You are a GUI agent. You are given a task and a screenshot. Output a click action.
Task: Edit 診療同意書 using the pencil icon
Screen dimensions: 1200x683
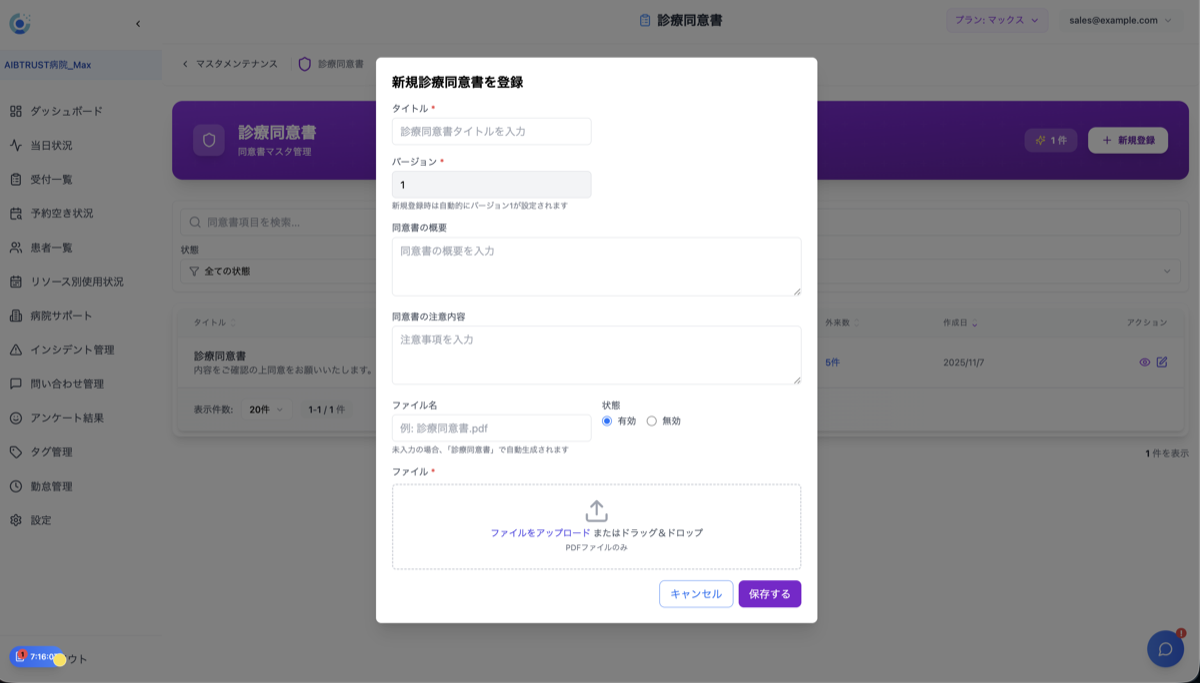tap(1160, 362)
